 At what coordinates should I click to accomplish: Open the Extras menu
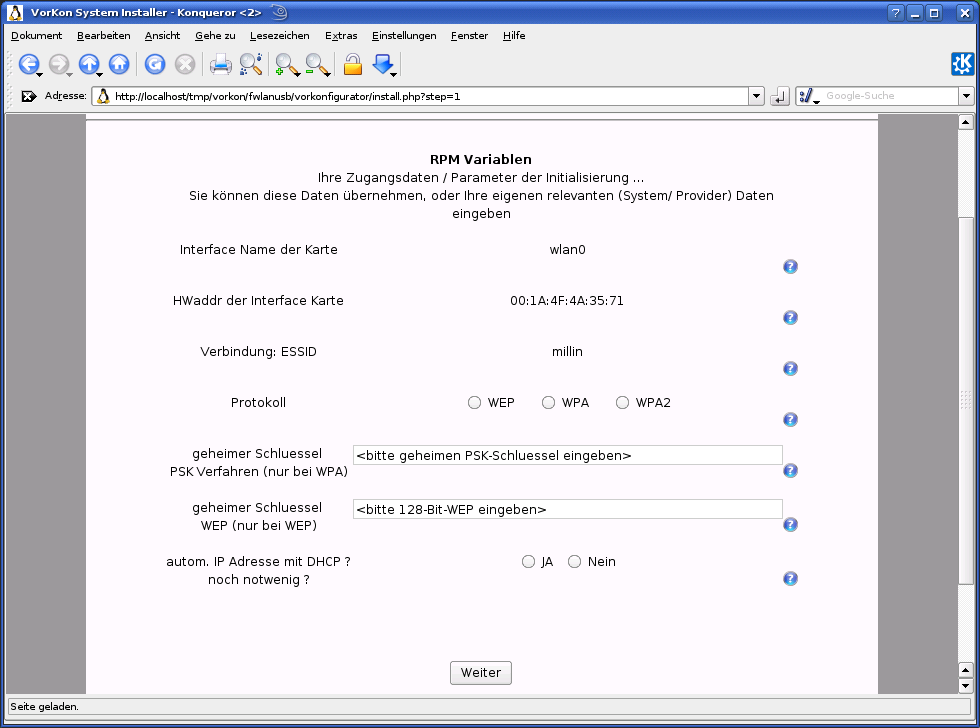341,36
